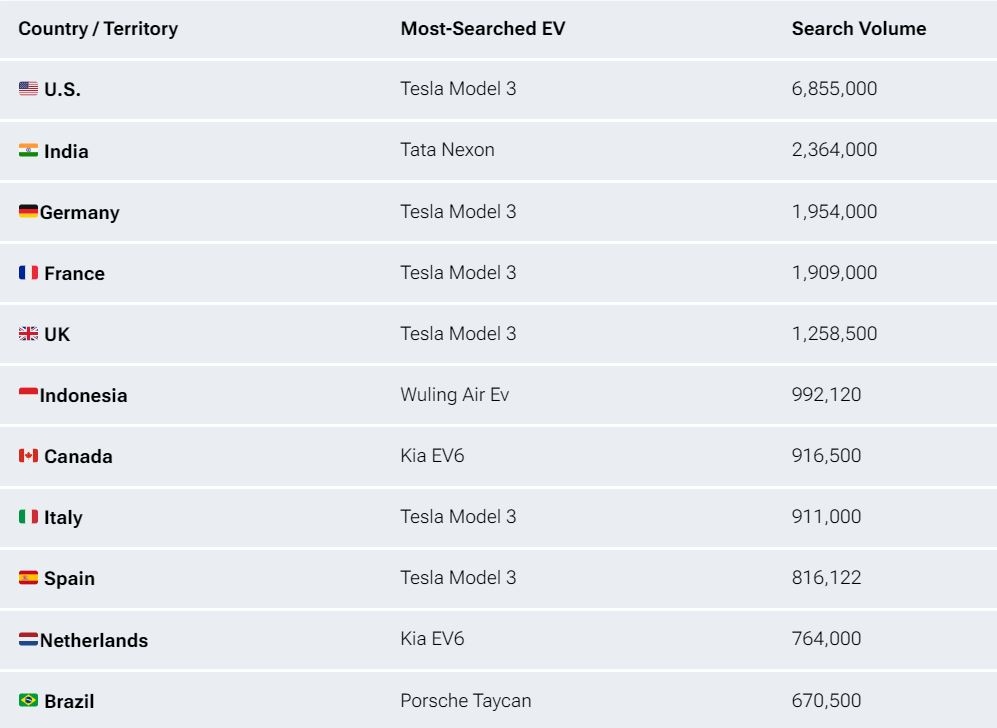Click the Wuling Air Ev cell

click(455, 395)
